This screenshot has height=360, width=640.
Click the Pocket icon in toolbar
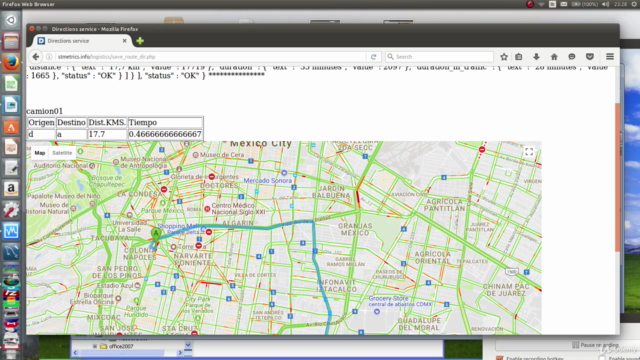point(590,57)
